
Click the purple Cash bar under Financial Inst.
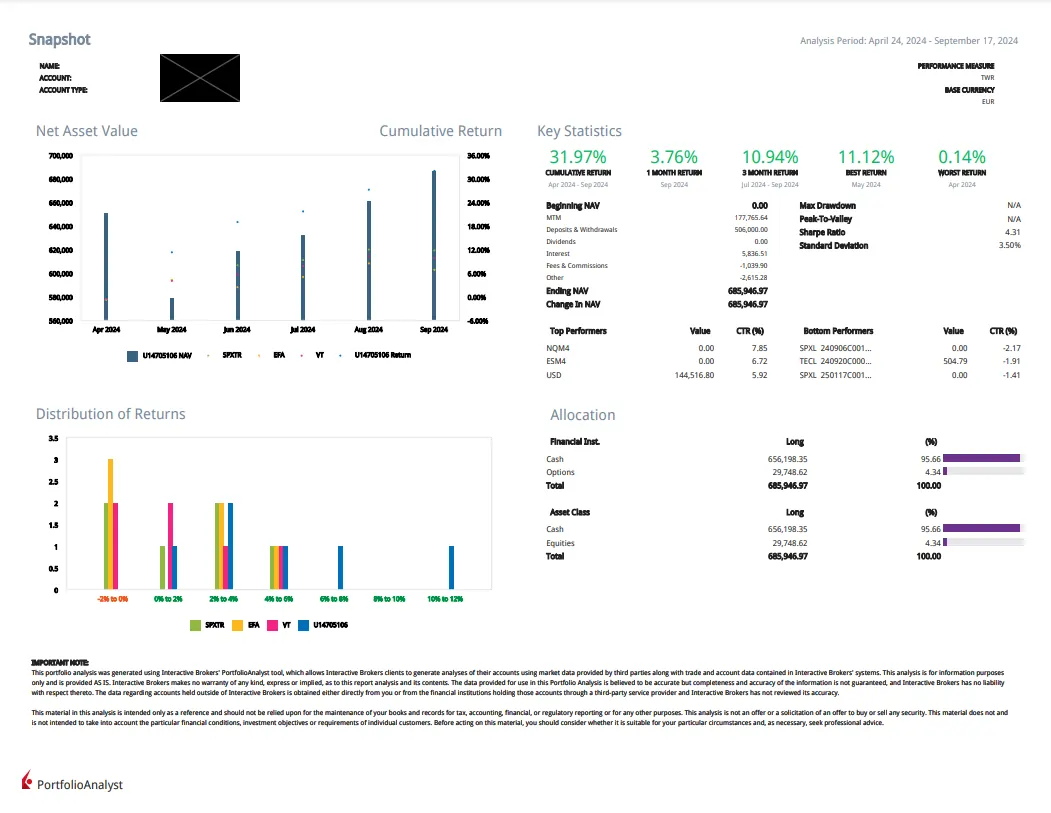click(x=981, y=459)
